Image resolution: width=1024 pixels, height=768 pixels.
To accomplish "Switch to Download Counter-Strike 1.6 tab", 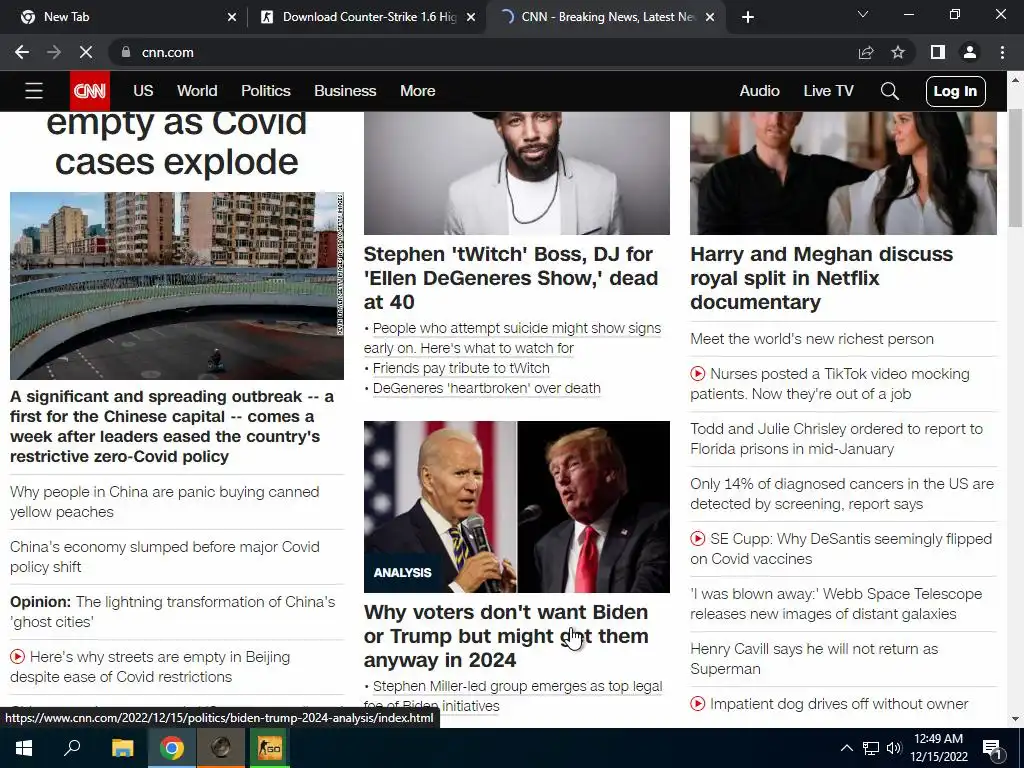I will (x=368, y=17).
